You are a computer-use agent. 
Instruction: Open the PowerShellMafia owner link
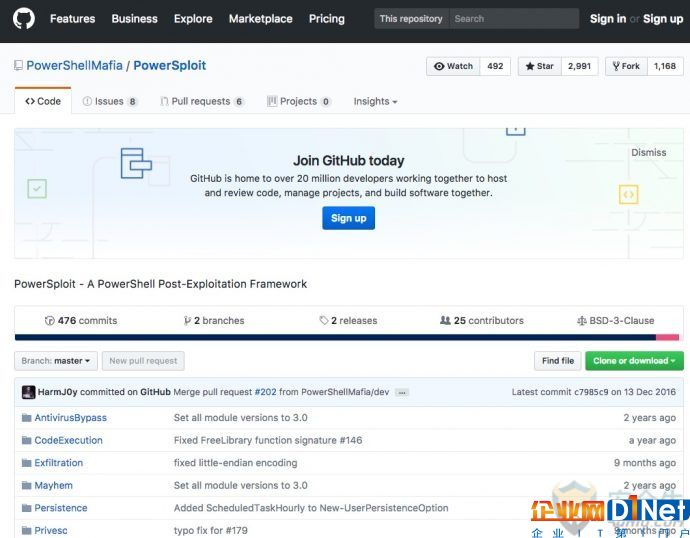[74, 66]
